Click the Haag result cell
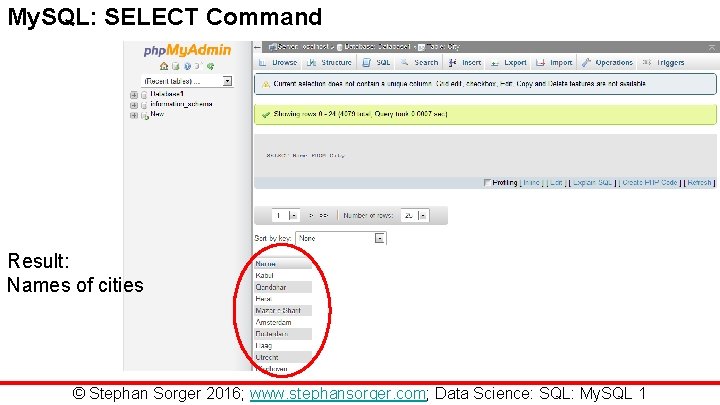Screen dimensions: 720x405 (x=283, y=346)
